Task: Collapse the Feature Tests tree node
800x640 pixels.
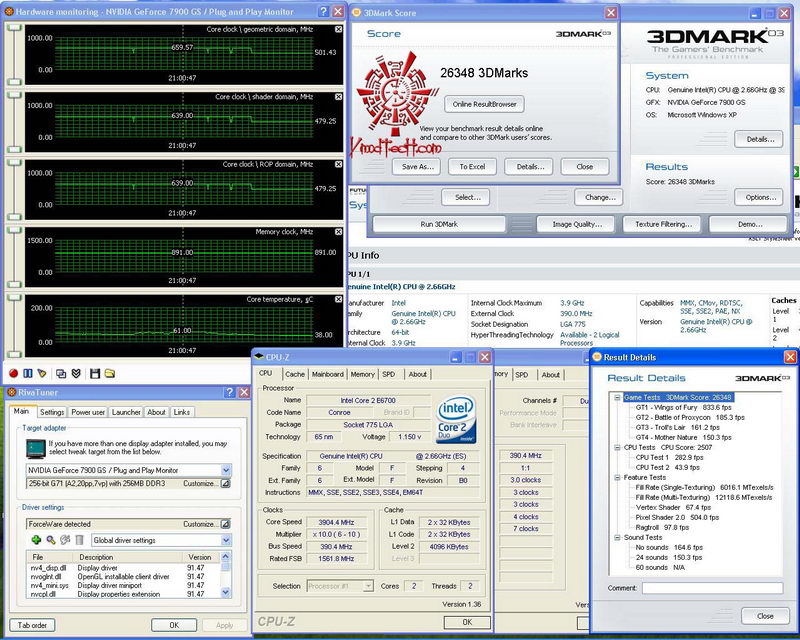Action: 617,477
